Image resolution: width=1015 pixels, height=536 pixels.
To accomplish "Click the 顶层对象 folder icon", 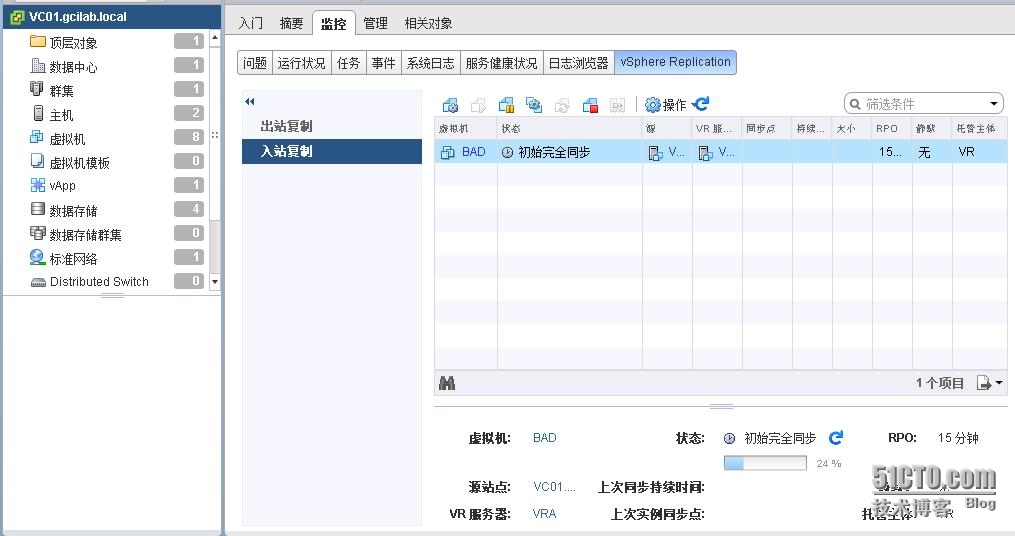I will [x=38, y=41].
